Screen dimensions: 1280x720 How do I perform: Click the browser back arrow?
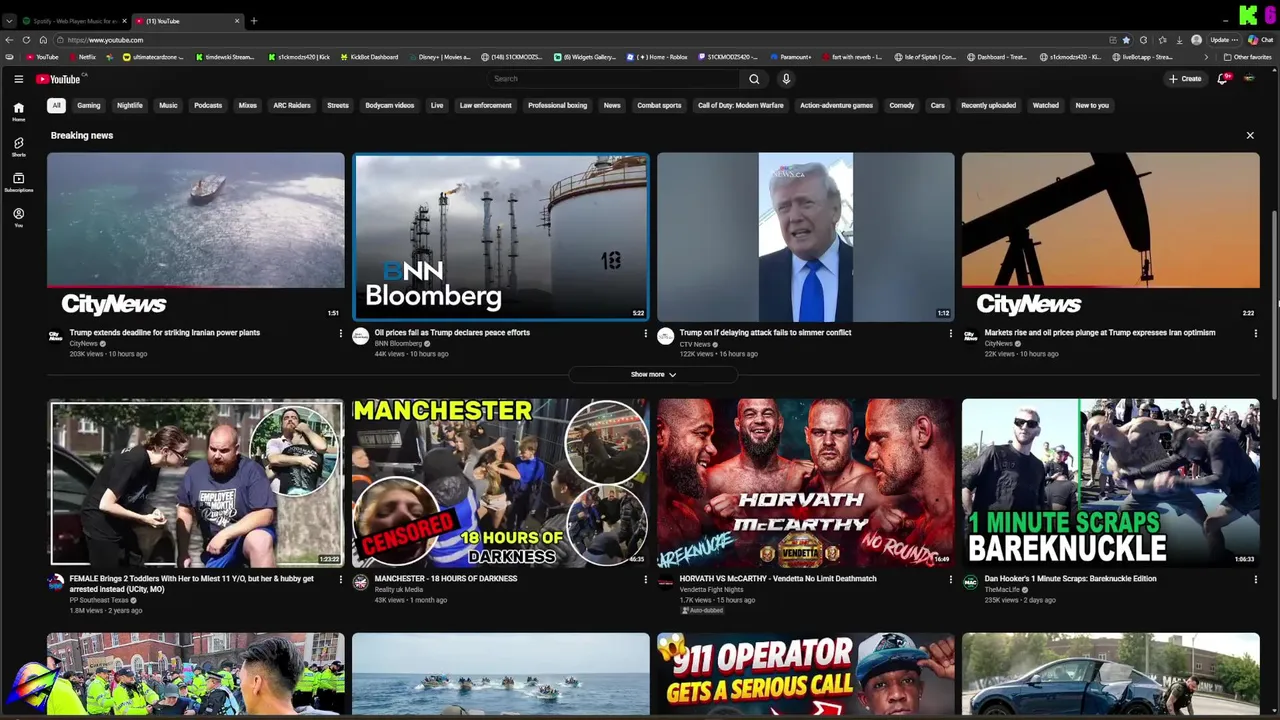9,40
